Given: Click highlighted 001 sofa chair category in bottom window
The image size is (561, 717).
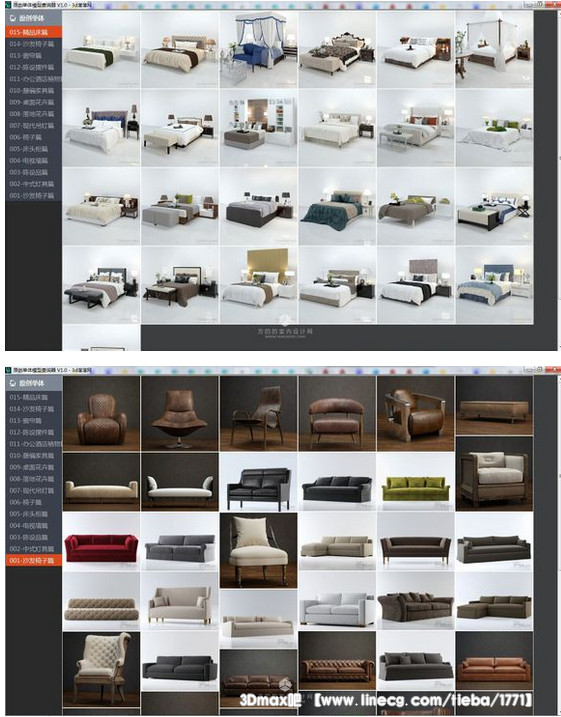Looking at the screenshot, I should (33, 560).
